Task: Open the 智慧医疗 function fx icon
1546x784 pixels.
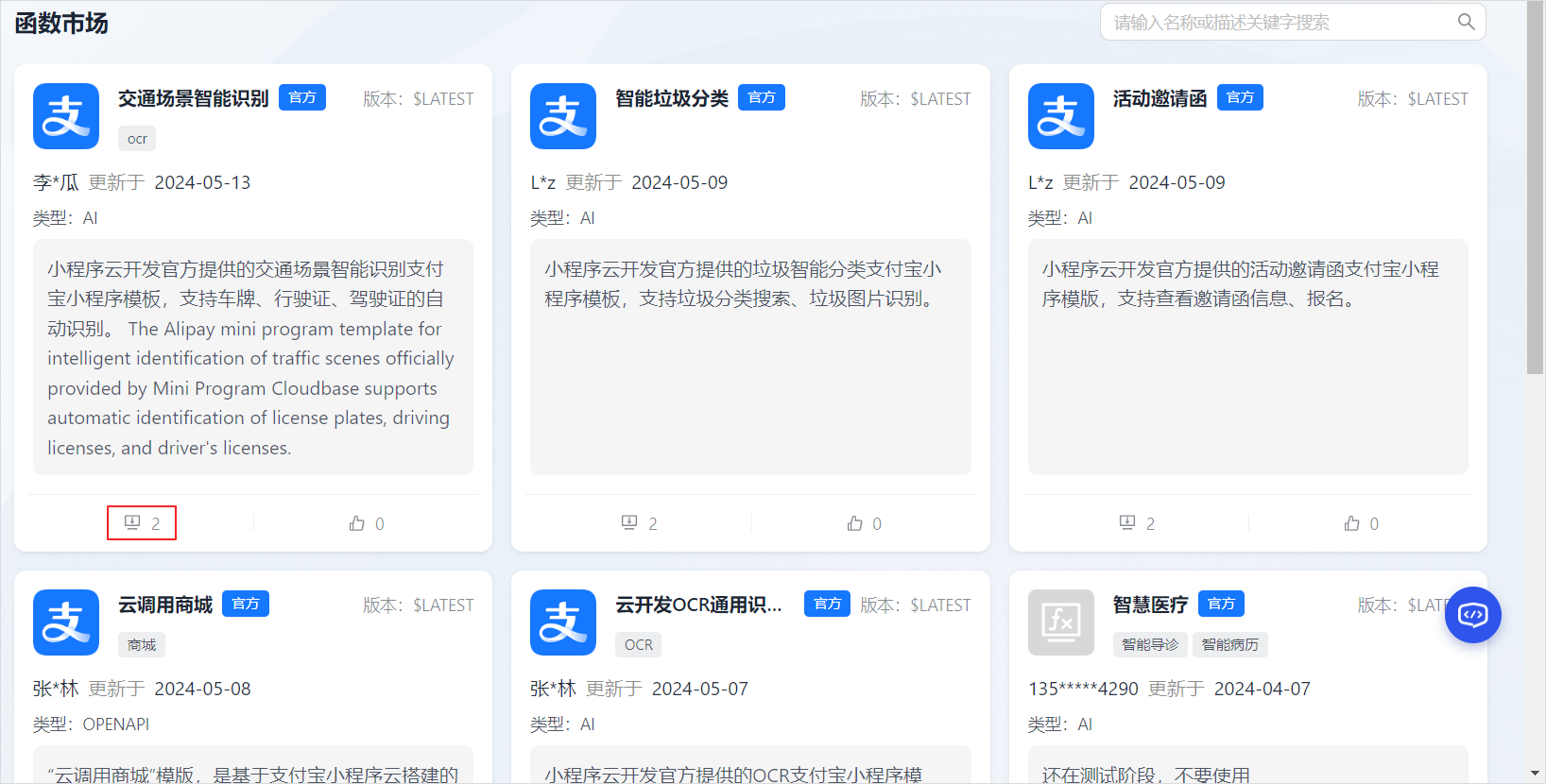Action: coord(1061,622)
